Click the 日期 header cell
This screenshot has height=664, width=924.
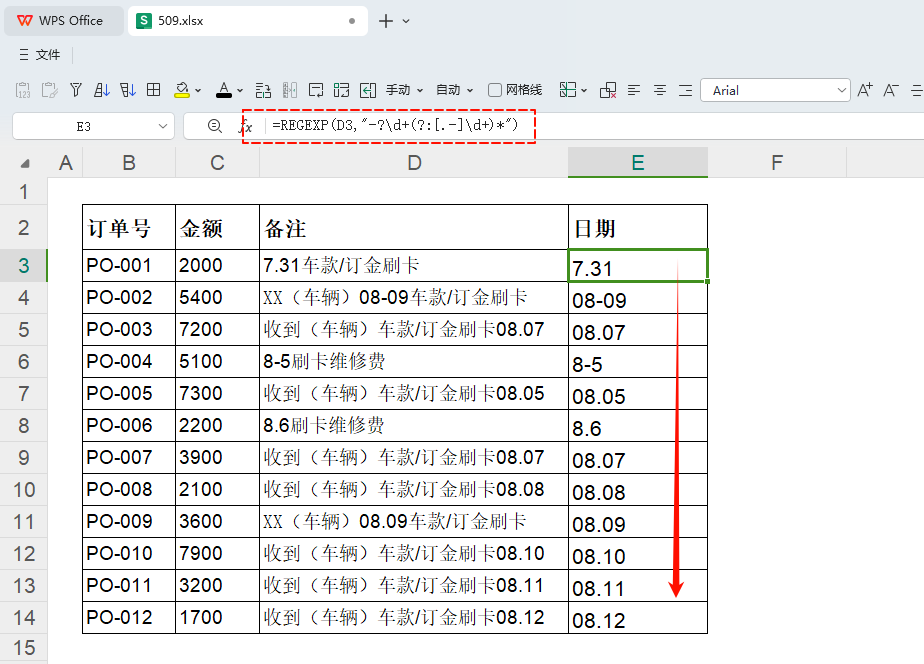(x=638, y=227)
